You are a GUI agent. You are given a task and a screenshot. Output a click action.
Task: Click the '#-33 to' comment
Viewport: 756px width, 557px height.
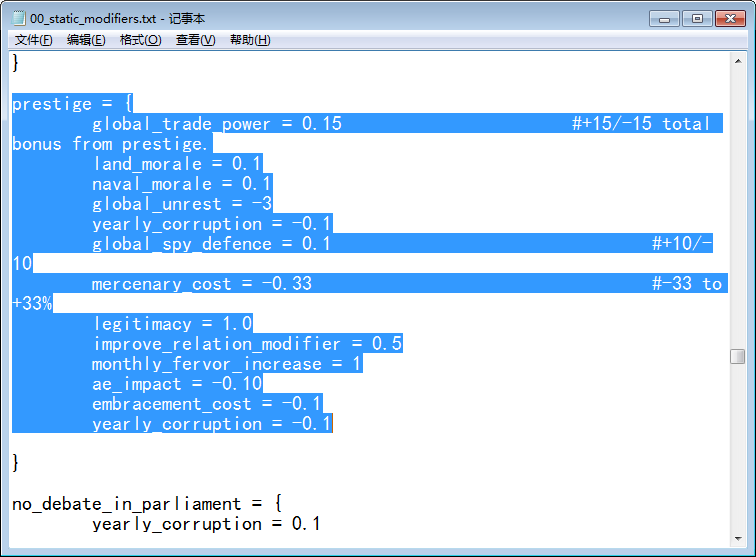(687, 284)
